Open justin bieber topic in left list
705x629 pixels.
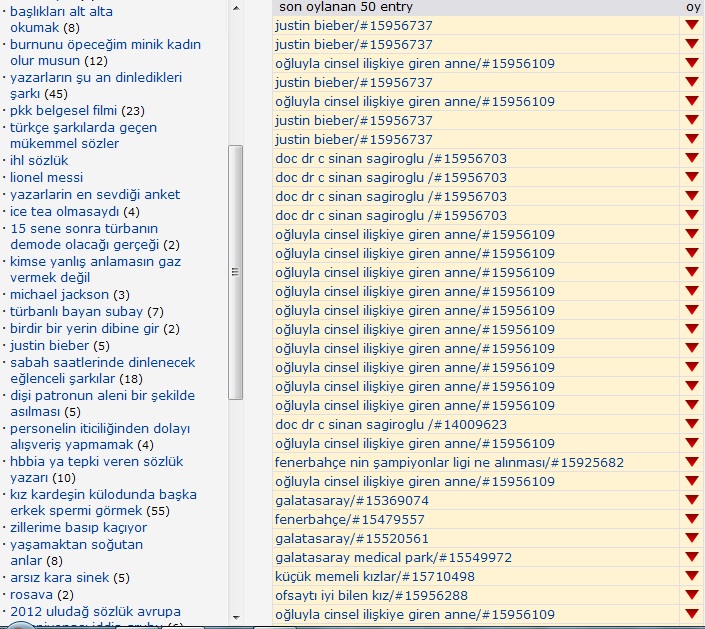49,345
